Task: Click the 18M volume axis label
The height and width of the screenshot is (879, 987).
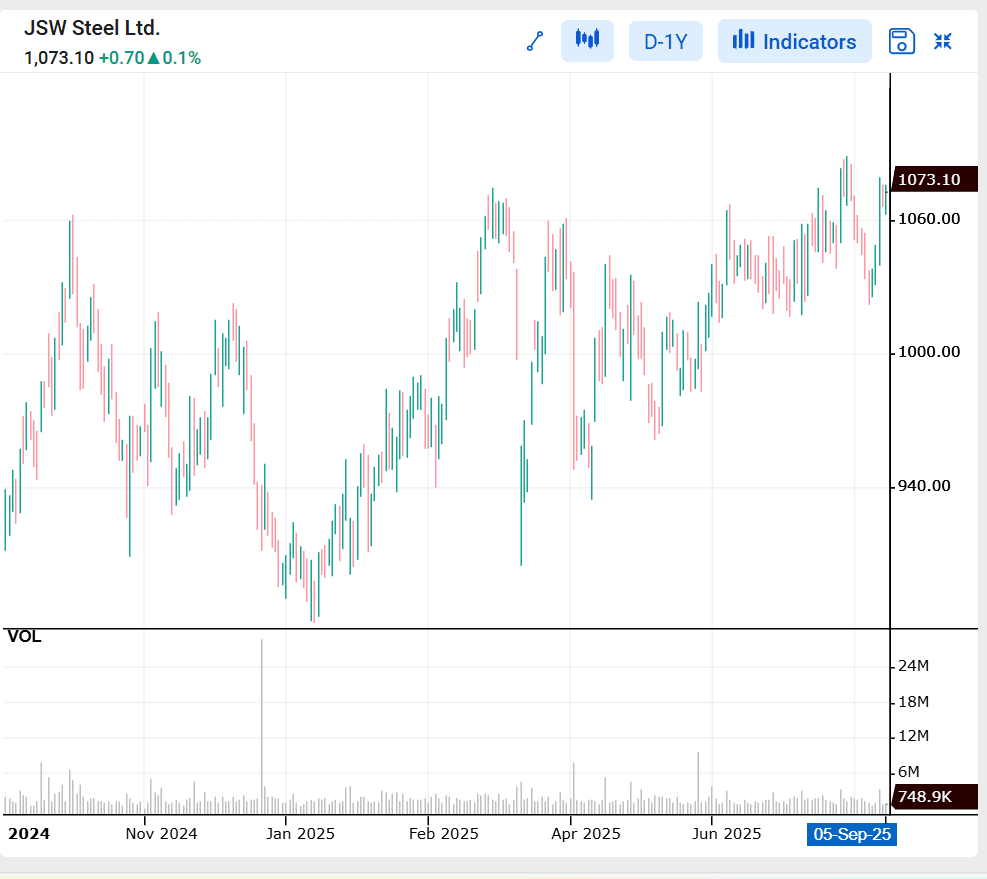Action: point(913,701)
